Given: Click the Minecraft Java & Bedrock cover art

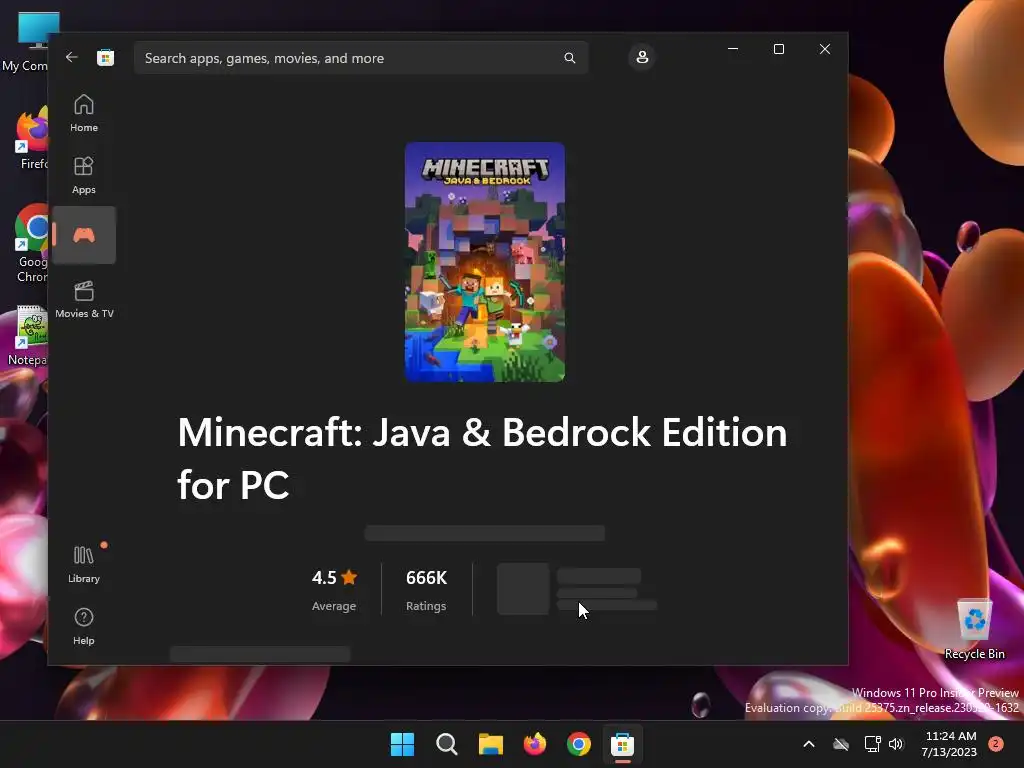Looking at the screenshot, I should [x=485, y=262].
